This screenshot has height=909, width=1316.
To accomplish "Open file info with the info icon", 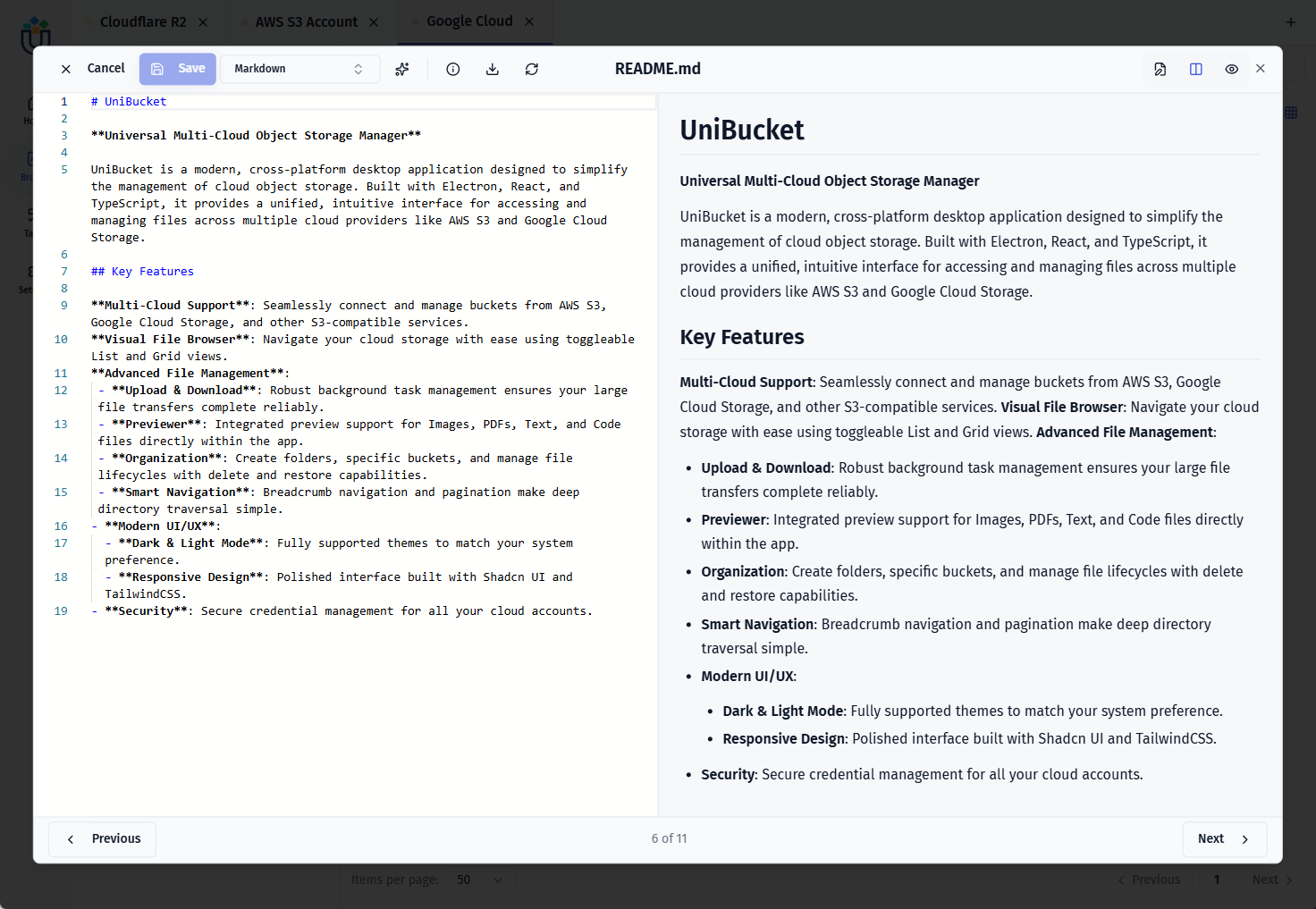I will [x=452, y=69].
